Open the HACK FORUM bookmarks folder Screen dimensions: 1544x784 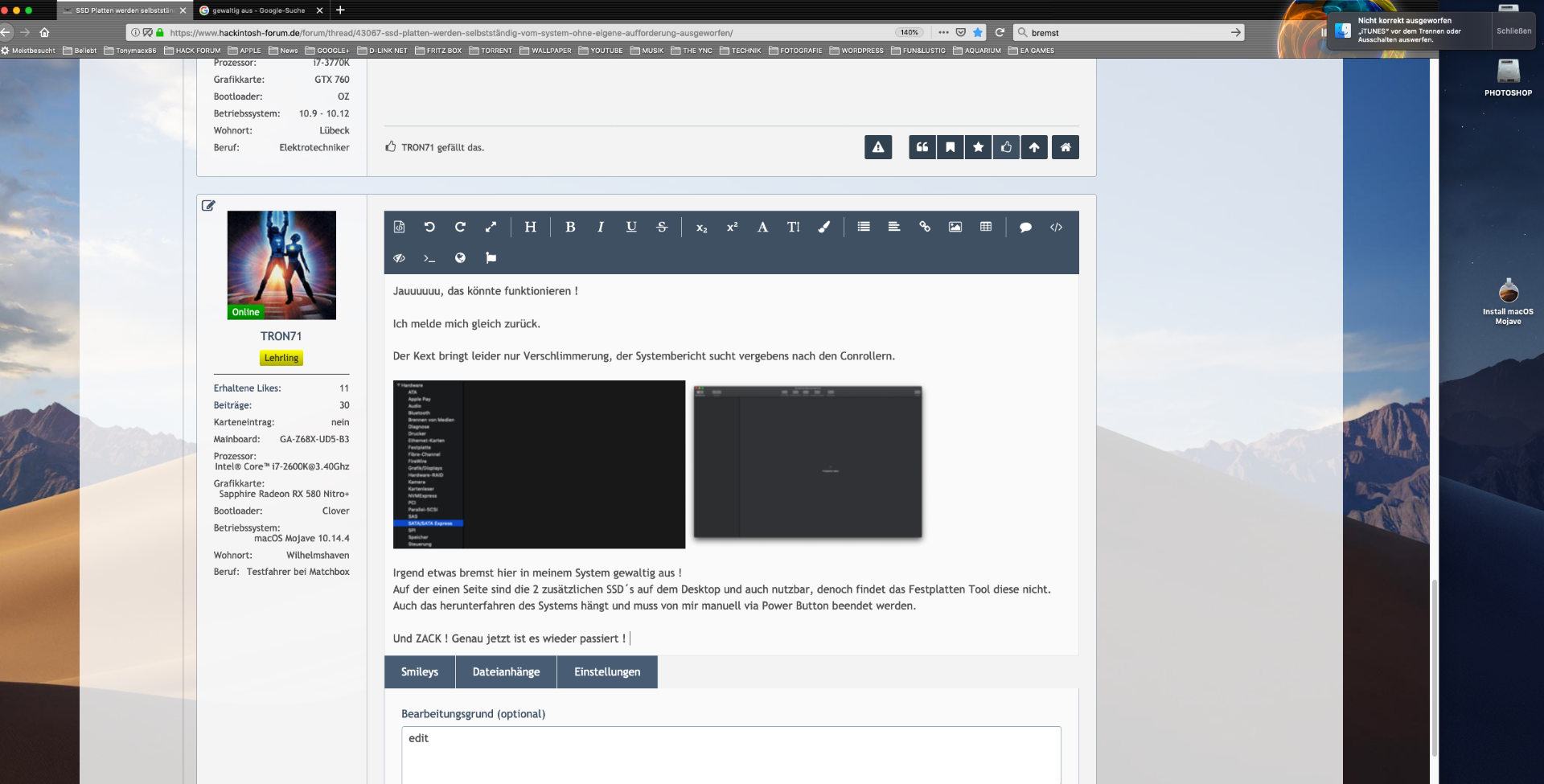[x=192, y=51]
